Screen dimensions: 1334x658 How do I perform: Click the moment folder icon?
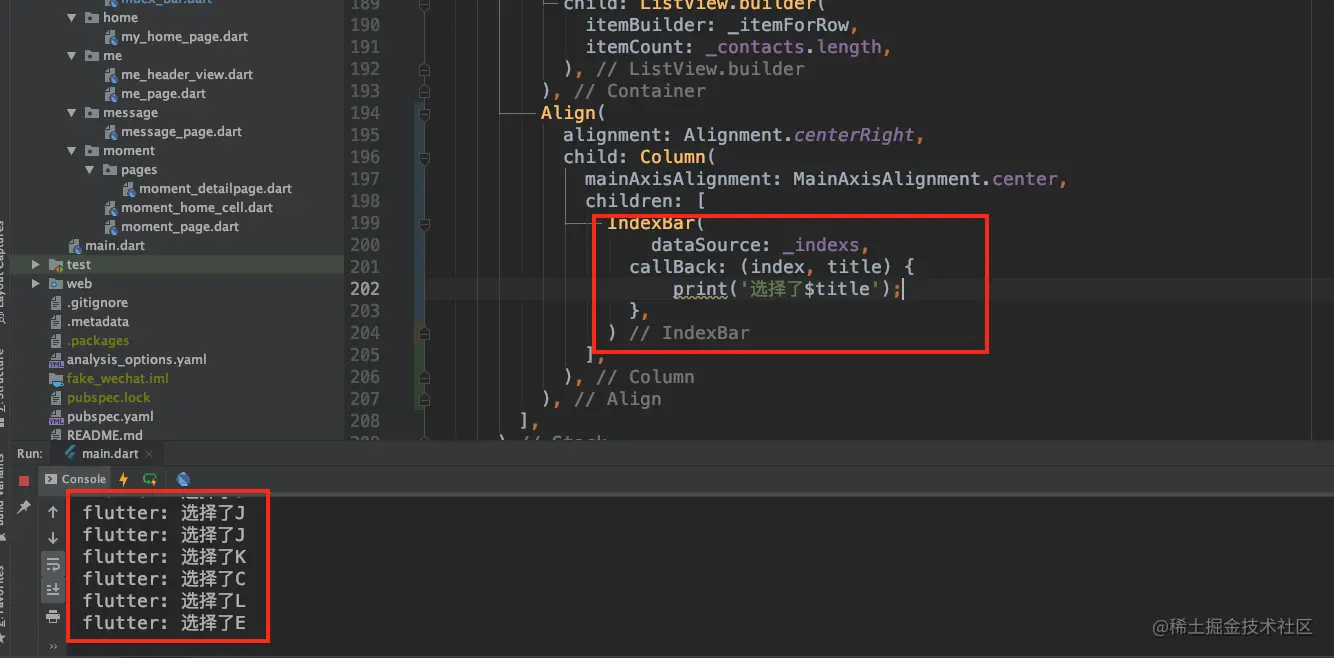pyautogui.click(x=92, y=151)
